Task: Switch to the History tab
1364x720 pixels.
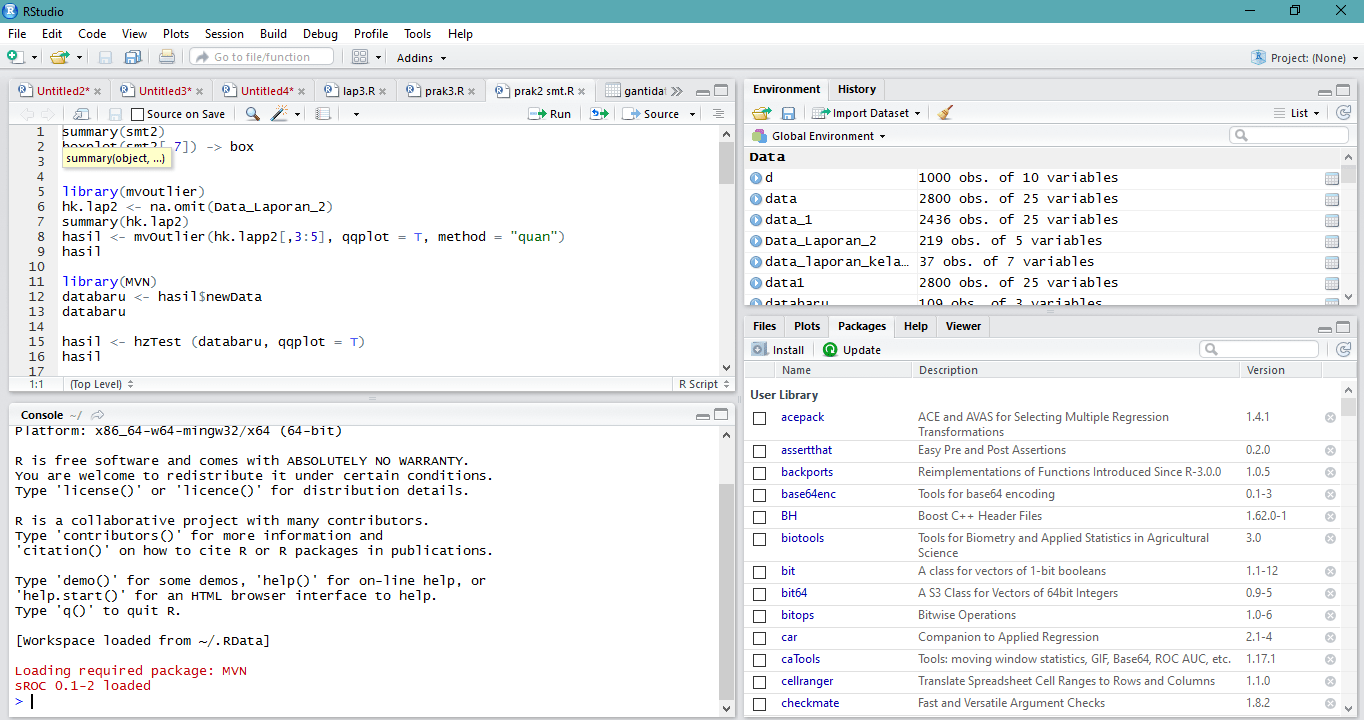Action: pos(856,89)
